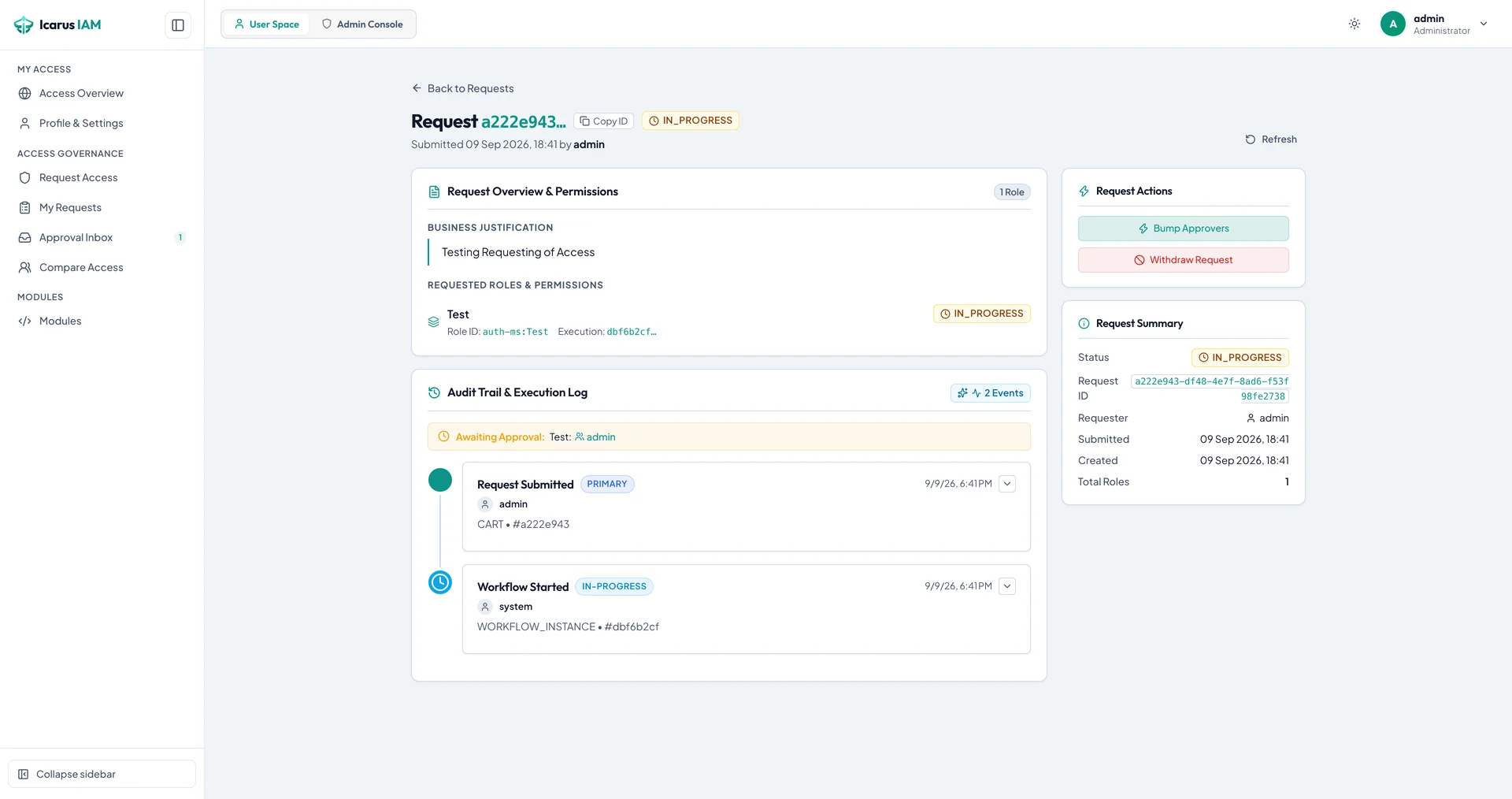The height and width of the screenshot is (799, 1512).
Task: Expand the Workflow Started event
Action: point(1007,586)
